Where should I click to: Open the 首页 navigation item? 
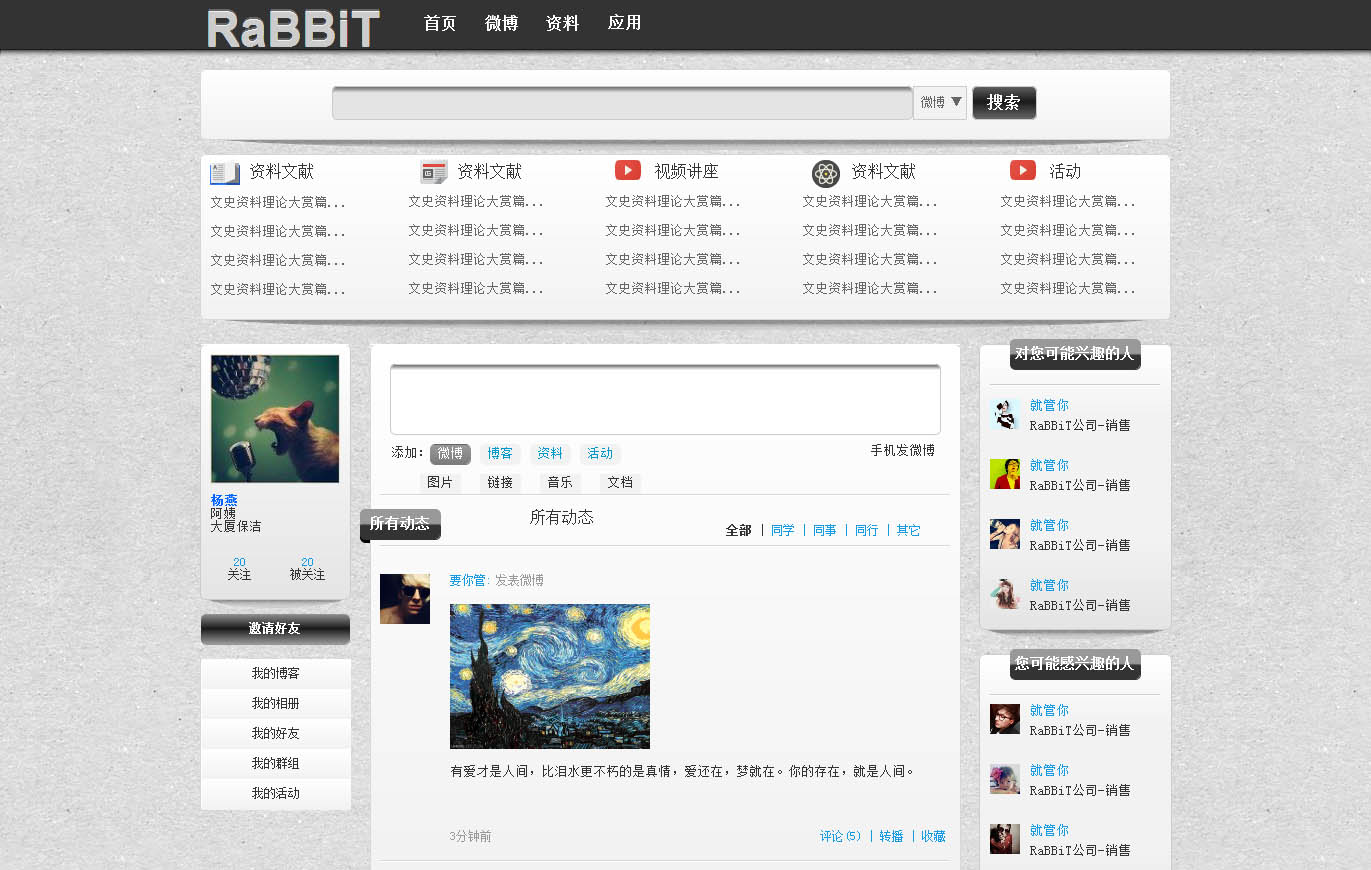[440, 23]
